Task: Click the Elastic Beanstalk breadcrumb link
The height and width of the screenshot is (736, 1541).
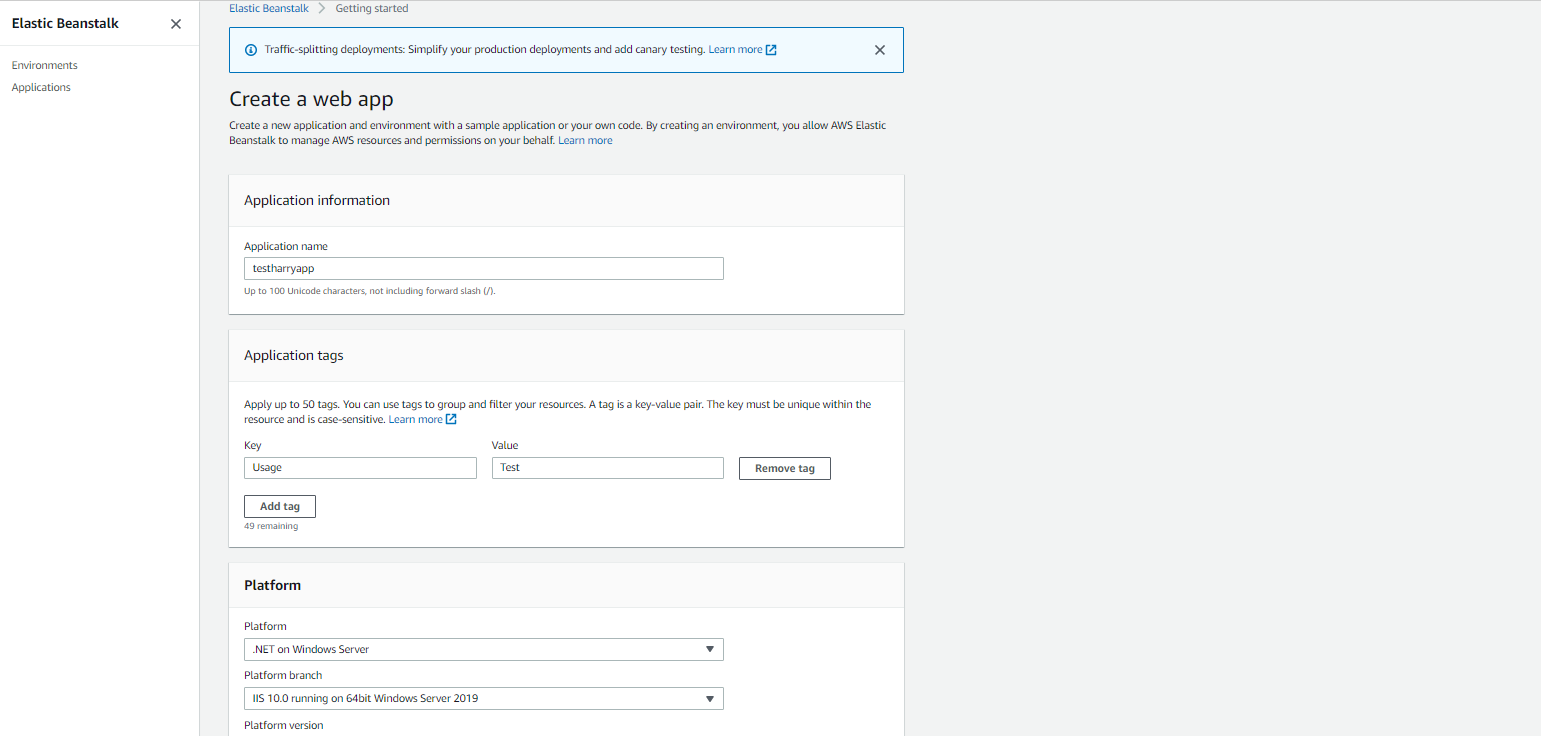Action: pyautogui.click(x=269, y=8)
